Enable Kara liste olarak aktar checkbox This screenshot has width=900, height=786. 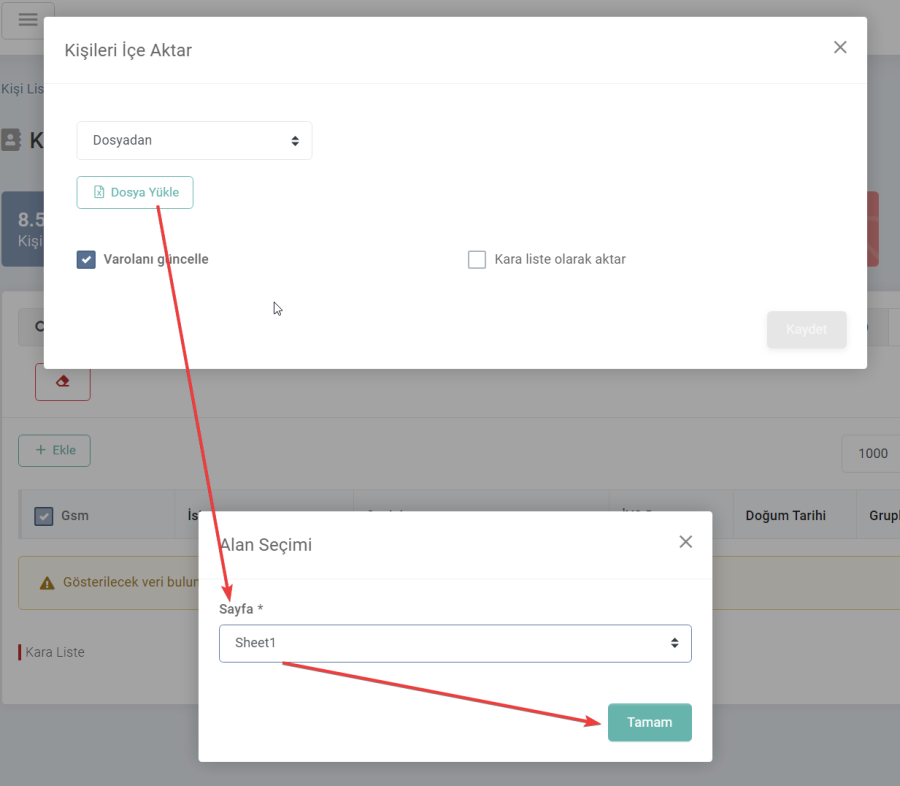click(476, 260)
